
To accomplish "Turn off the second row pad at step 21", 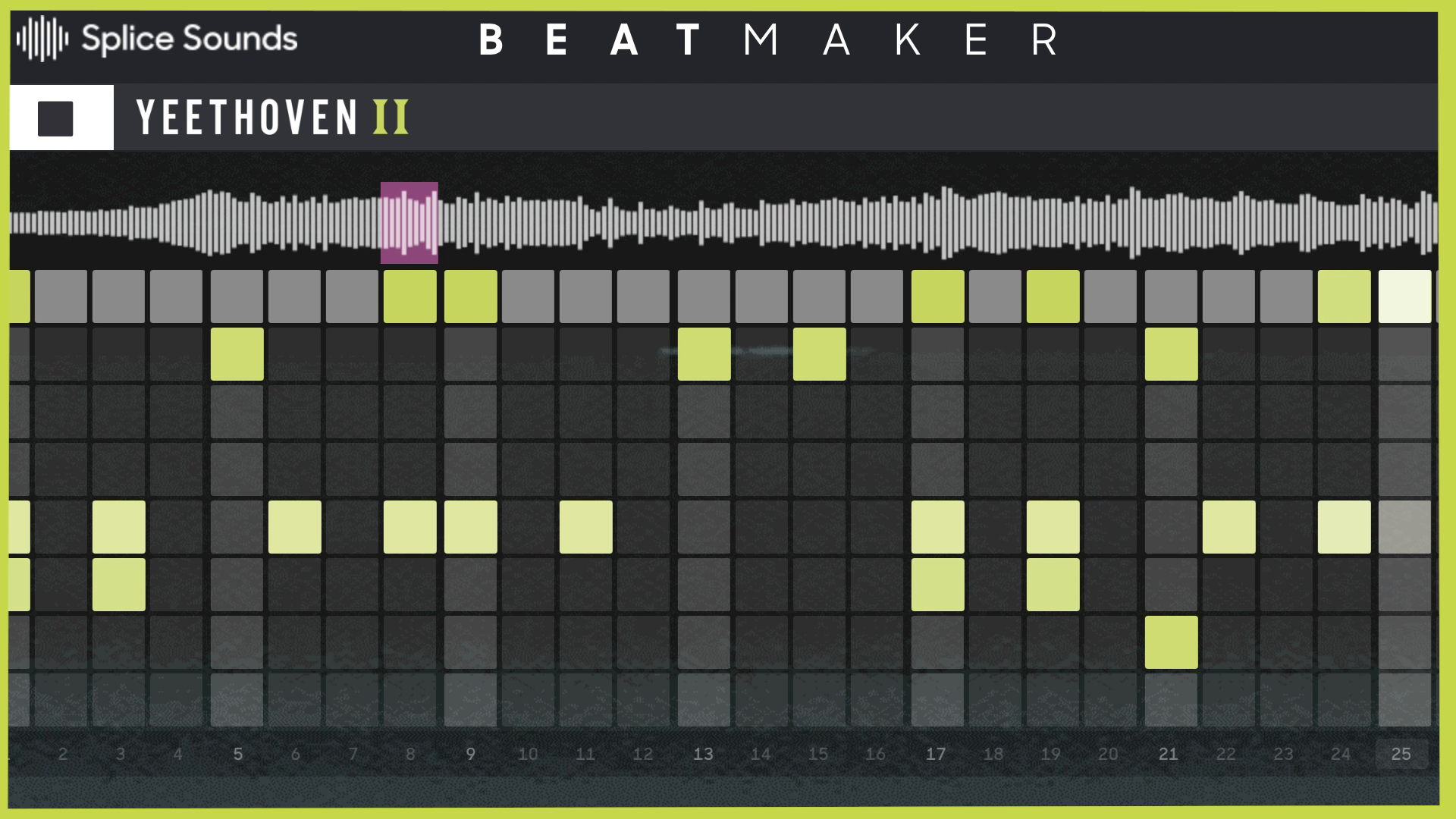I will pyautogui.click(x=1172, y=354).
